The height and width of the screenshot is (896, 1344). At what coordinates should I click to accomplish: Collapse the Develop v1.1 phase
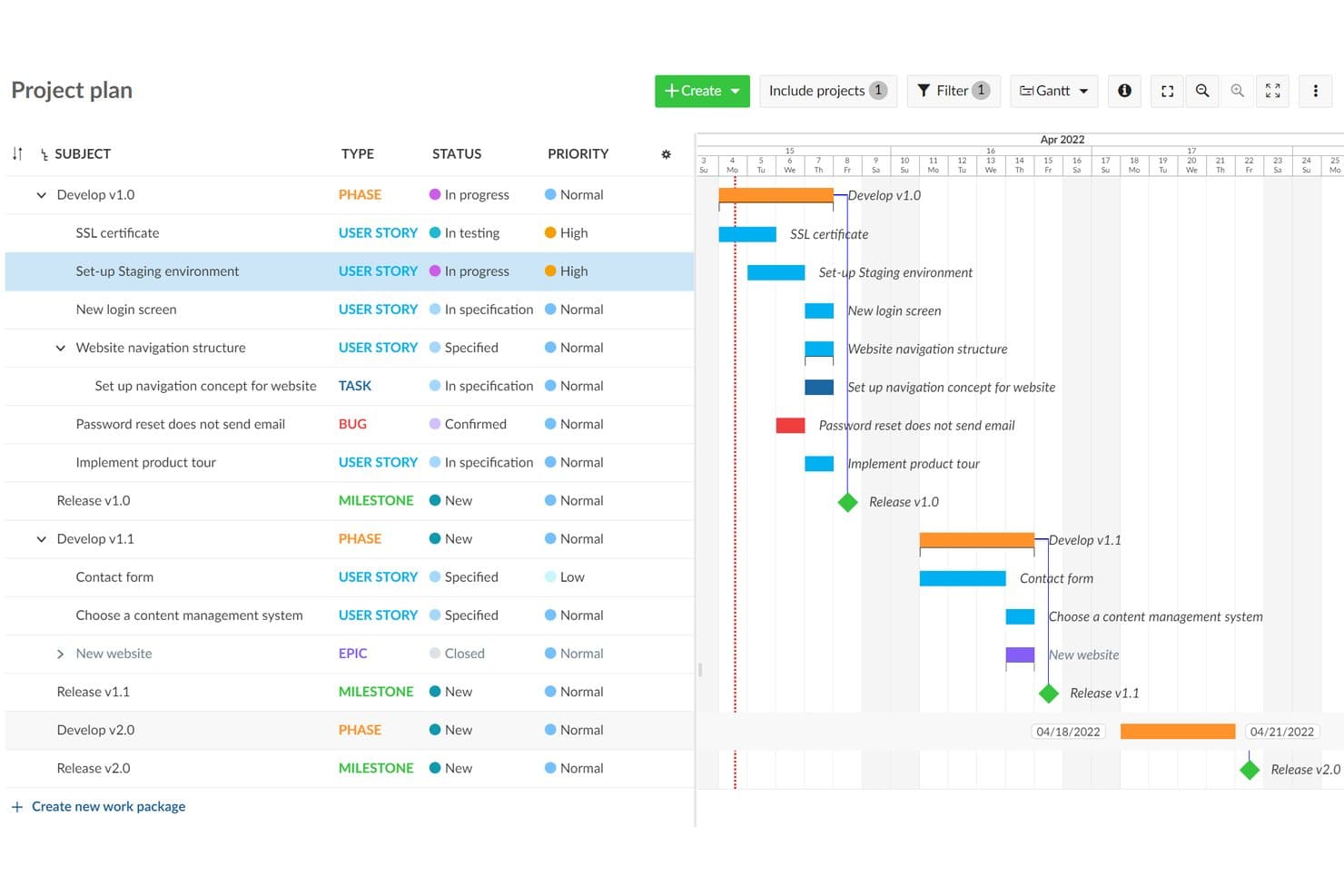pyautogui.click(x=41, y=539)
